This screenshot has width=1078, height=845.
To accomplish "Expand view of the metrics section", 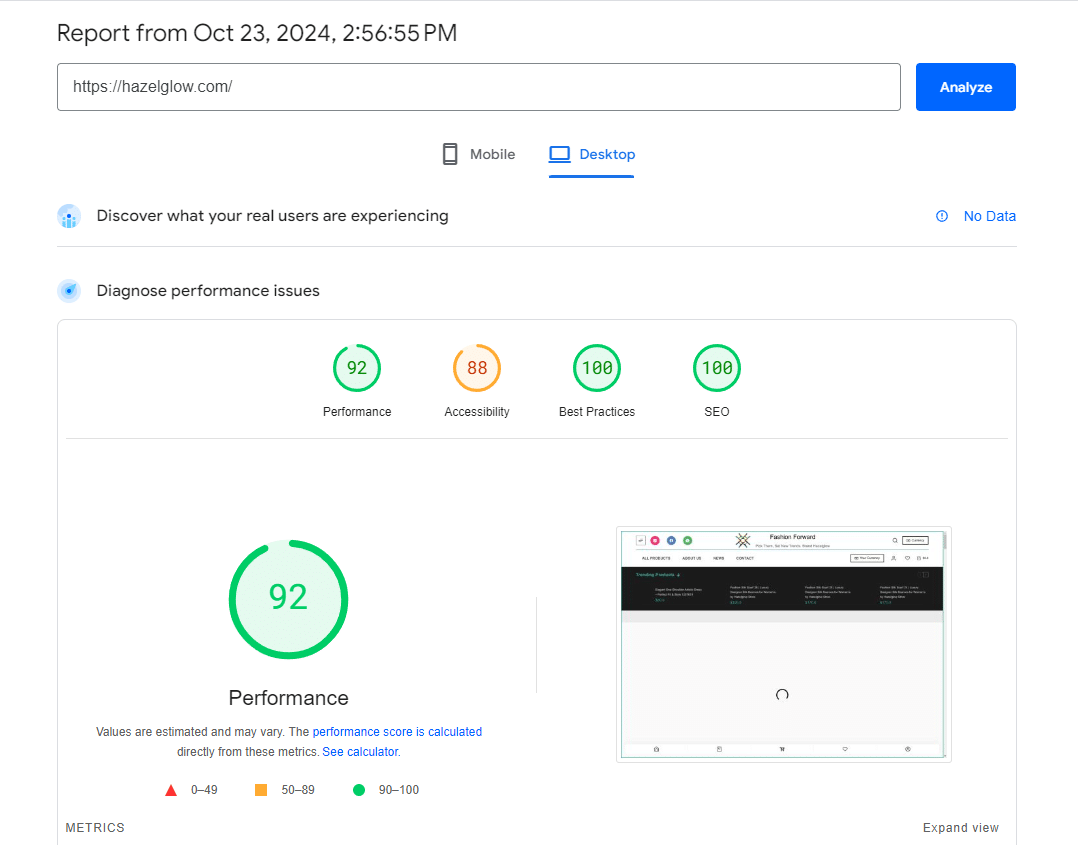I will [960, 828].
